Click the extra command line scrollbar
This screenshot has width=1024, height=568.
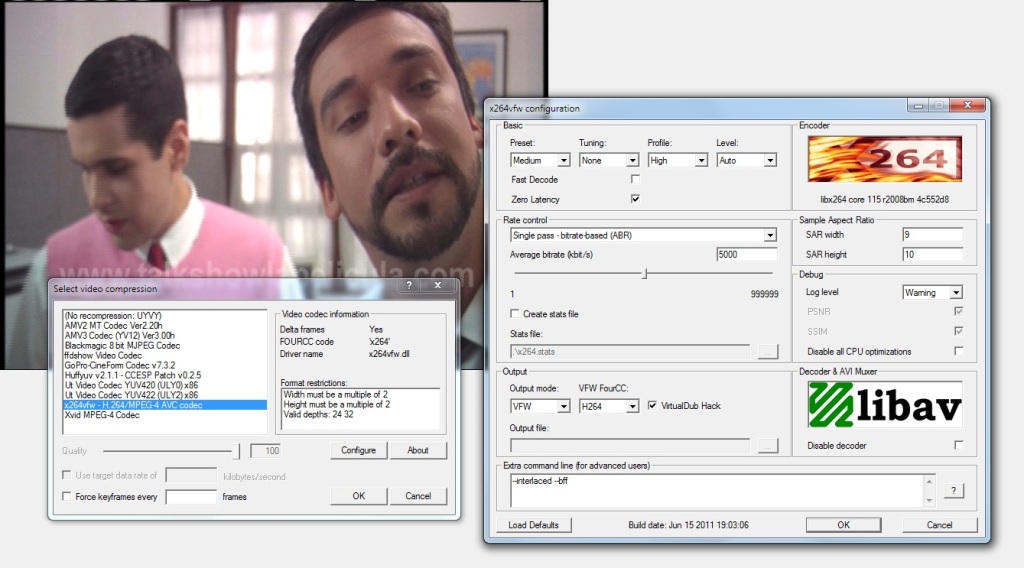(929, 491)
